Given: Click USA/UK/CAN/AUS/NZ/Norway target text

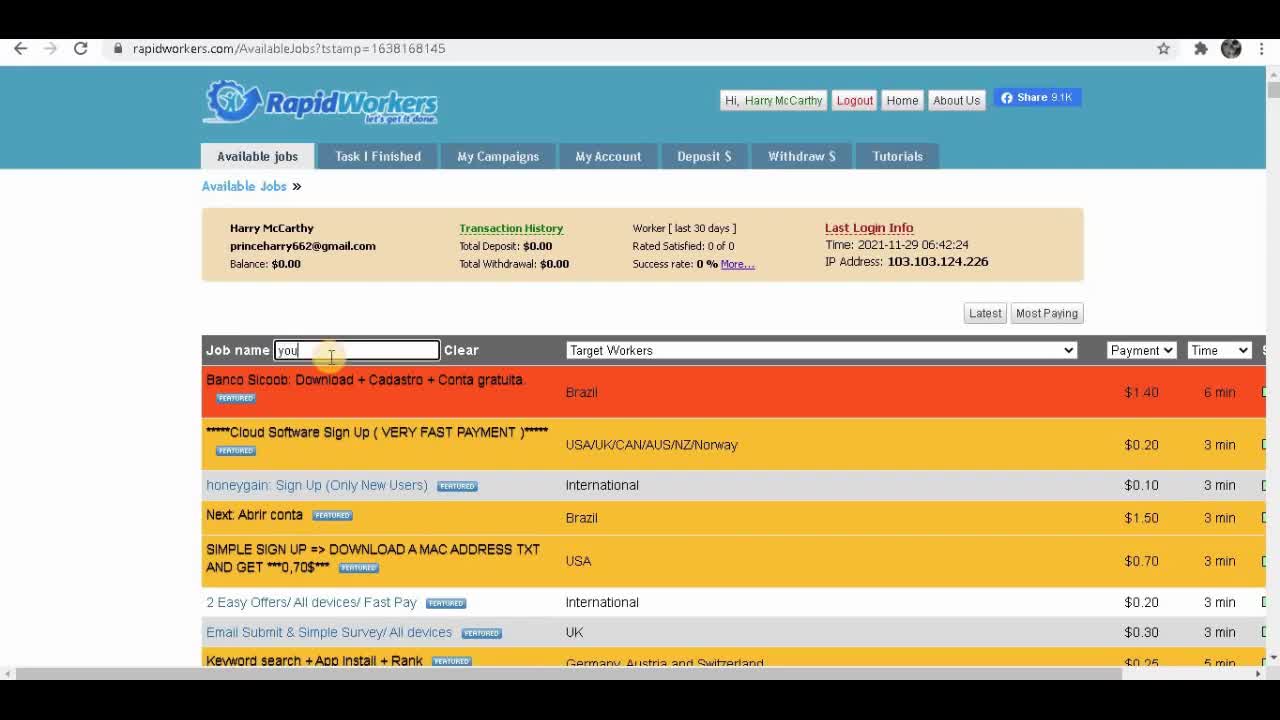Looking at the screenshot, I should [651, 445].
